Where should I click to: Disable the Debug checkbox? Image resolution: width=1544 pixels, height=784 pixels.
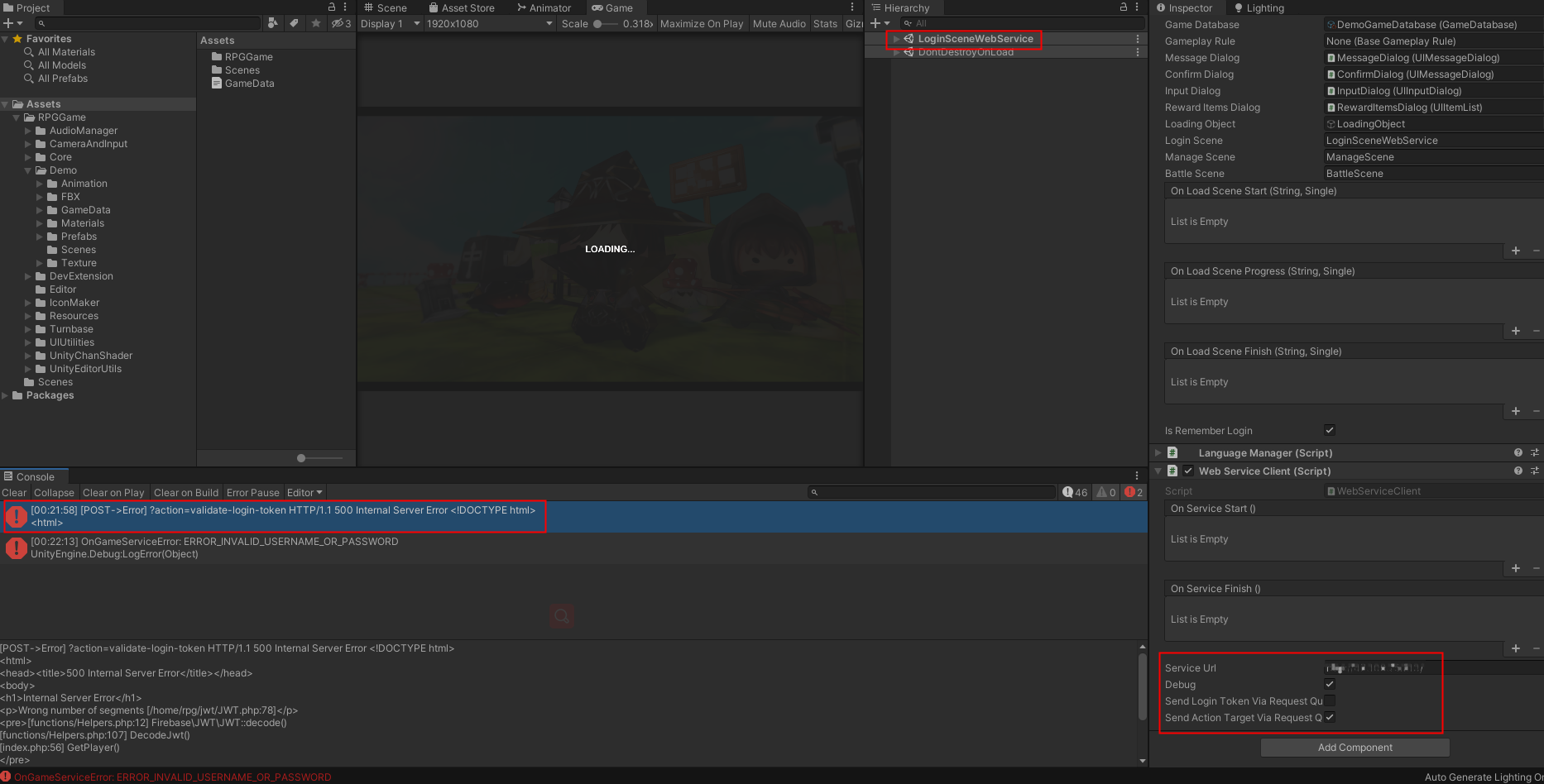[1330, 684]
